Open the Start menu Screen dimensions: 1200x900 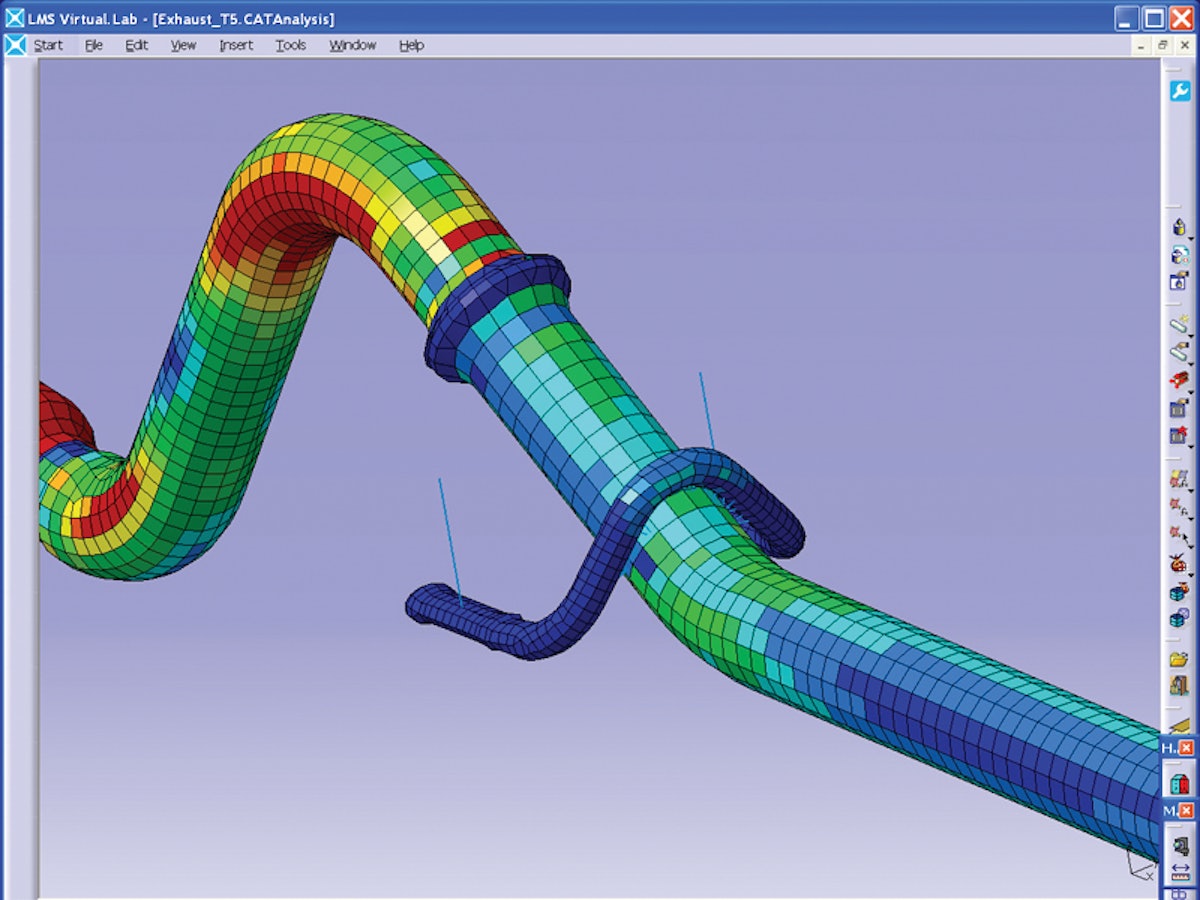48,45
